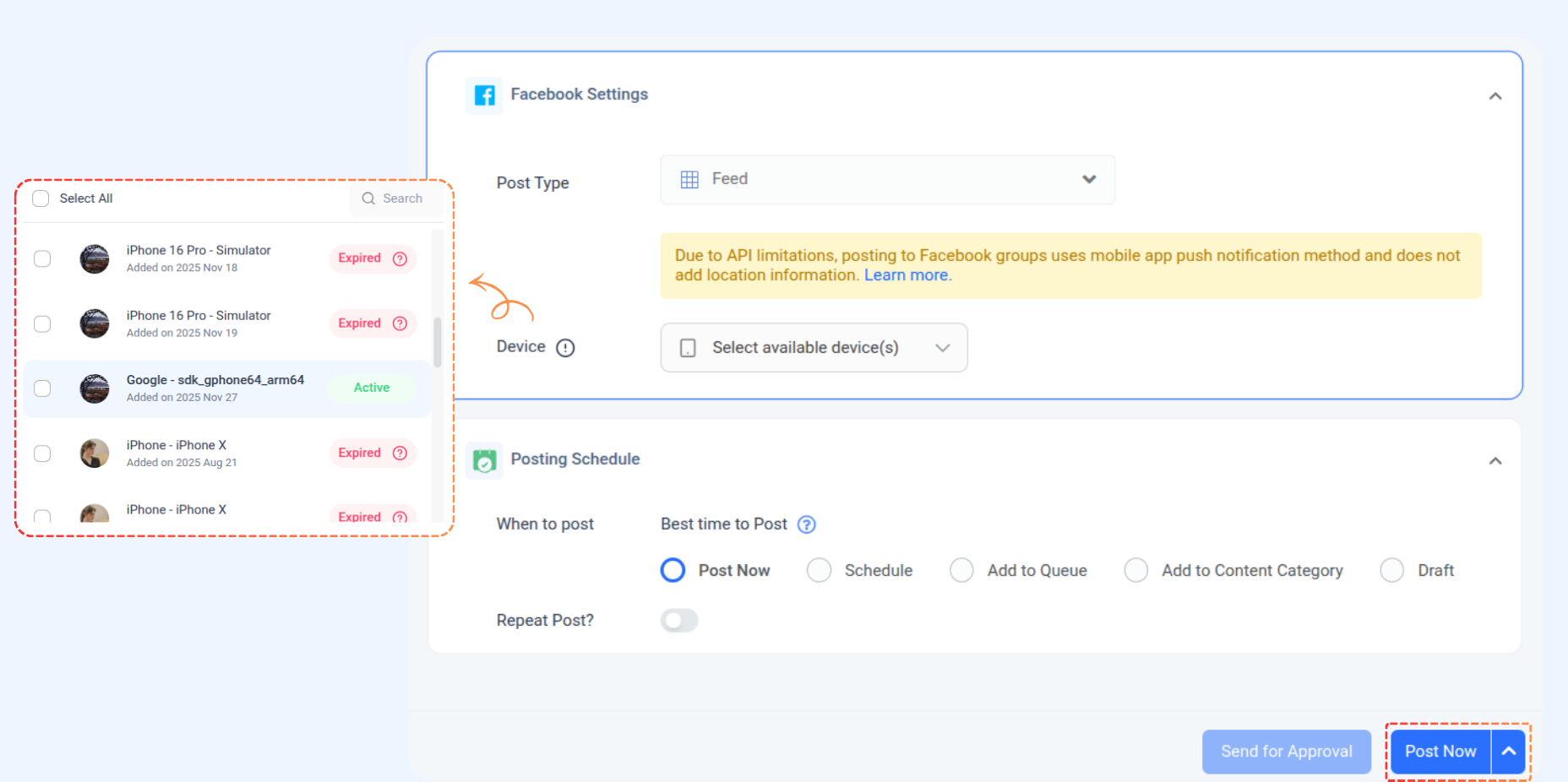Click help icon on first Expired device
This screenshot has width=1568, height=782.
400,258
